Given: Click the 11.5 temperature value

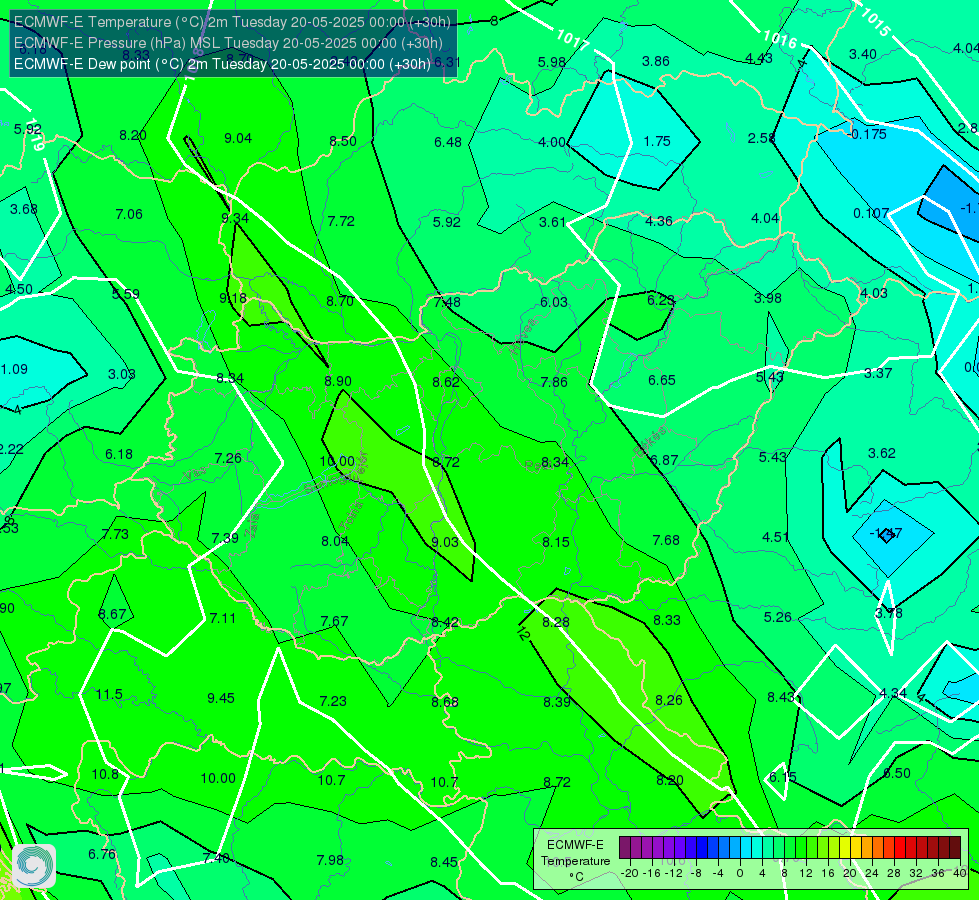Looking at the screenshot, I should 109,695.
